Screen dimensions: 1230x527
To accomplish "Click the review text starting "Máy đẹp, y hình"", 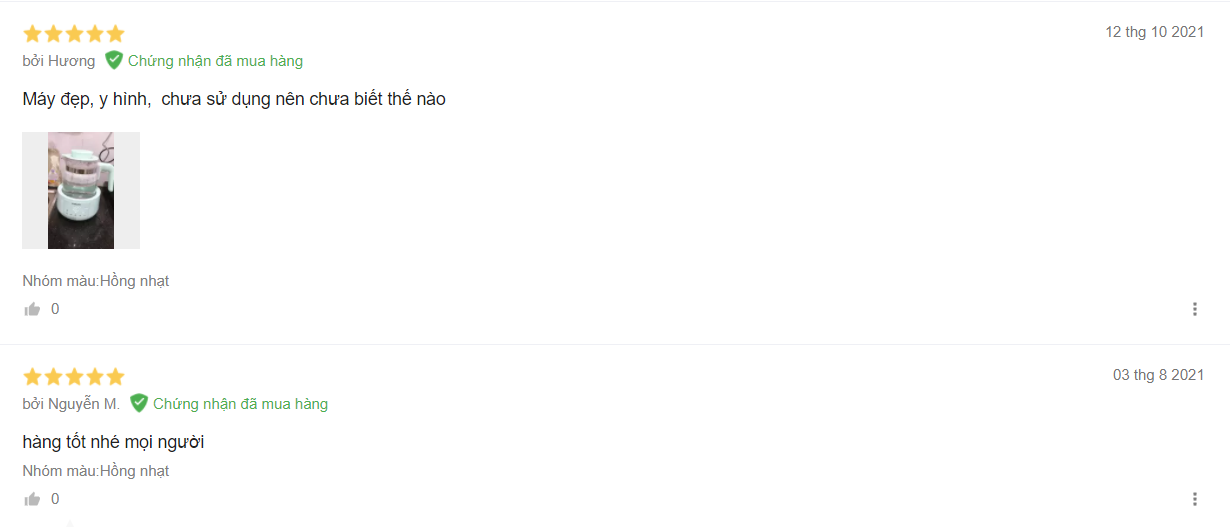I will tap(234, 99).
